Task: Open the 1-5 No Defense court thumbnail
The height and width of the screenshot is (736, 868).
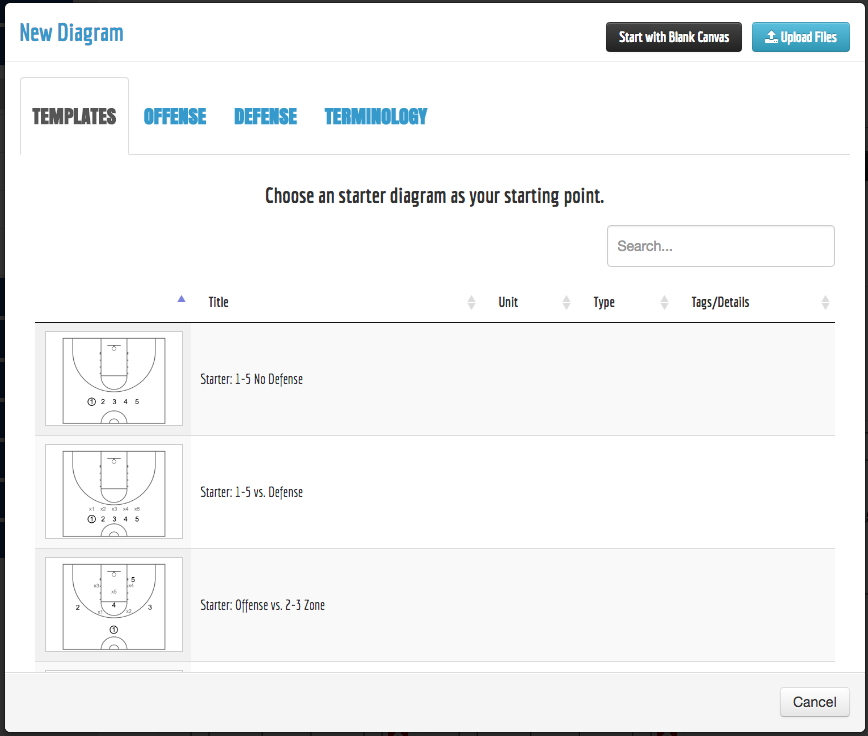Action: pos(114,379)
